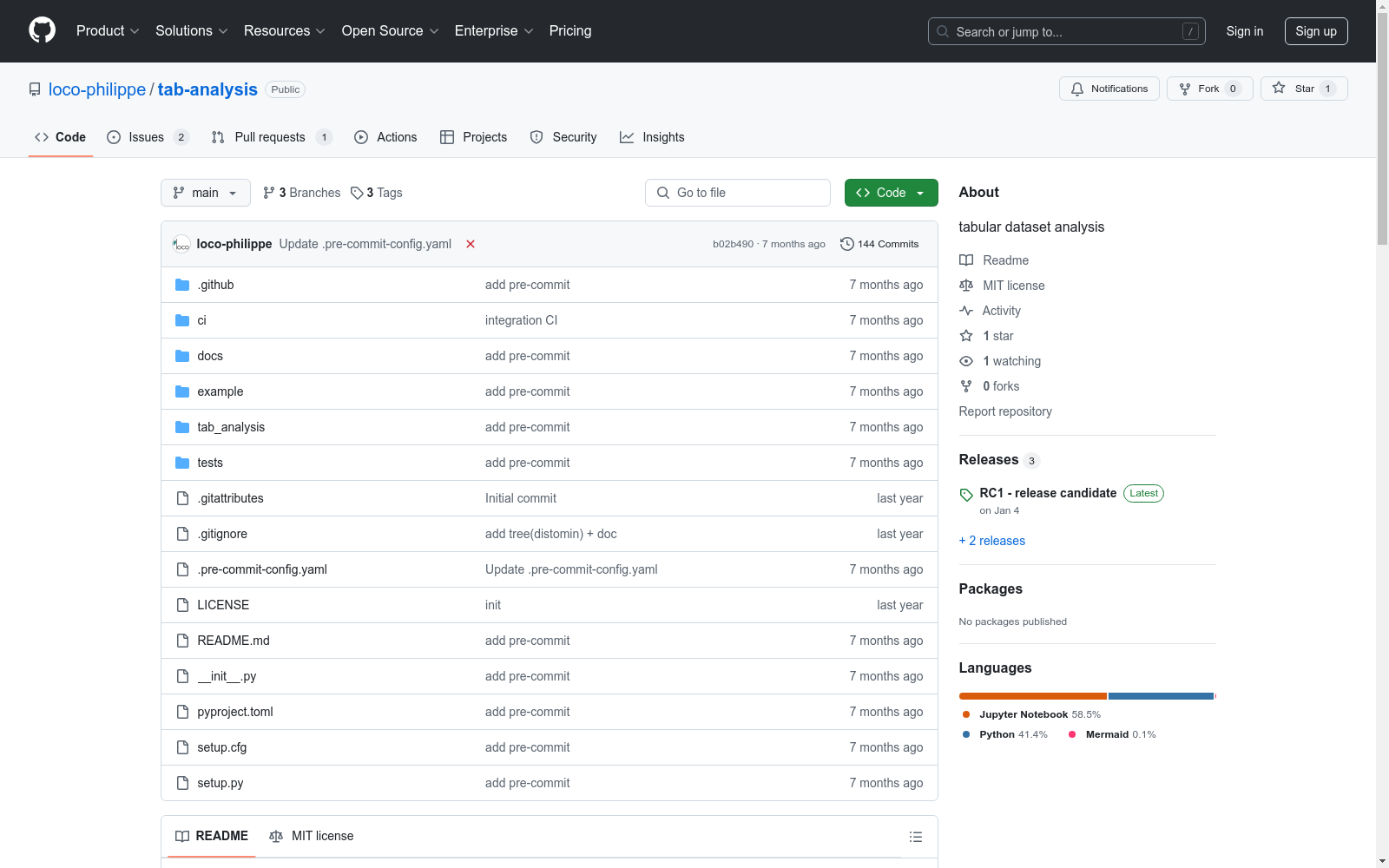Click the tests folder icon
The height and width of the screenshot is (868, 1389).
click(182, 463)
